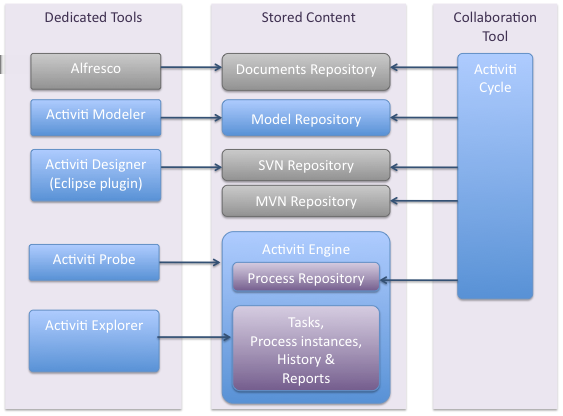Screen dimensions: 563x416
Task: Click the Collaboration Tool heading
Action: pos(495,27)
